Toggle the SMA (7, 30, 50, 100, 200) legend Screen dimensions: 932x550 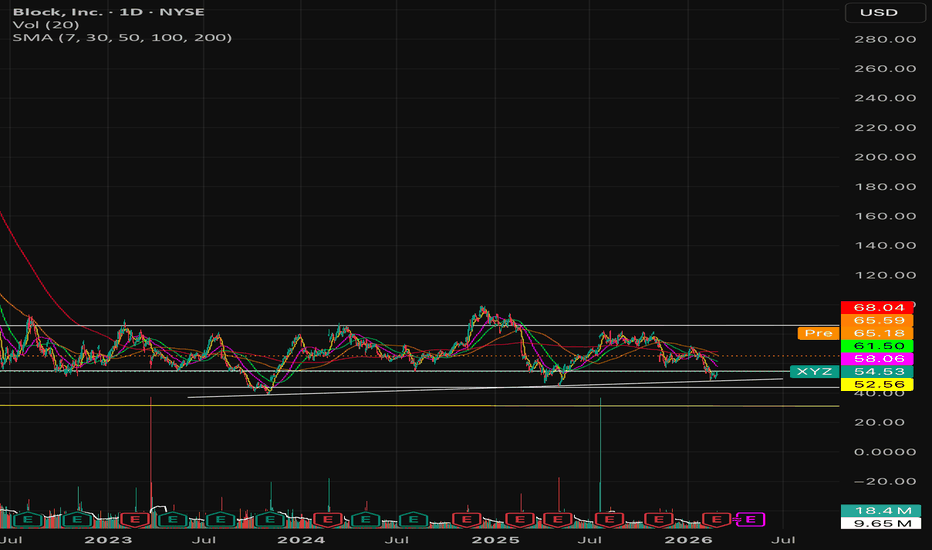click(122, 37)
